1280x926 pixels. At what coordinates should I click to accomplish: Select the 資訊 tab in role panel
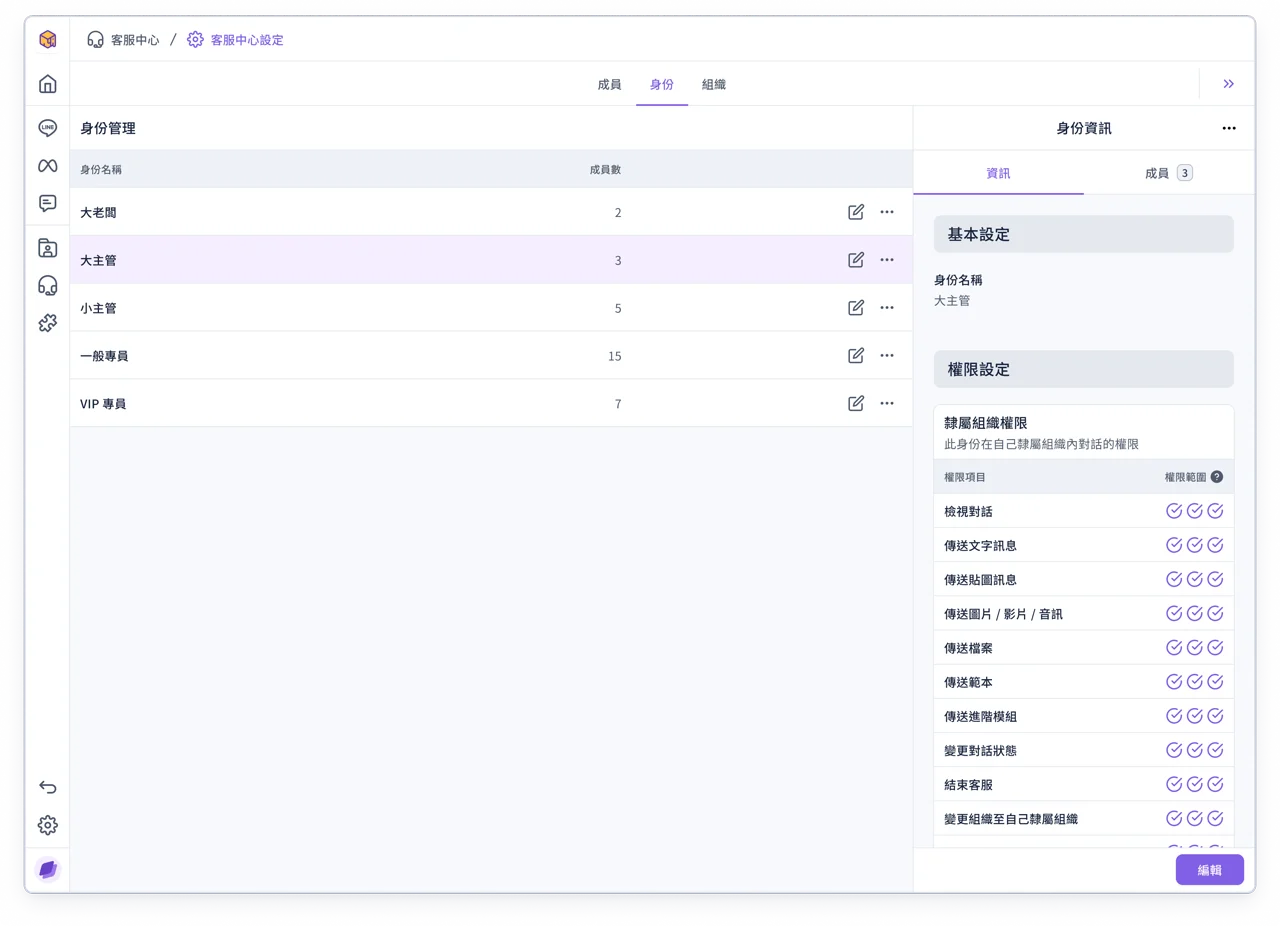[998, 173]
